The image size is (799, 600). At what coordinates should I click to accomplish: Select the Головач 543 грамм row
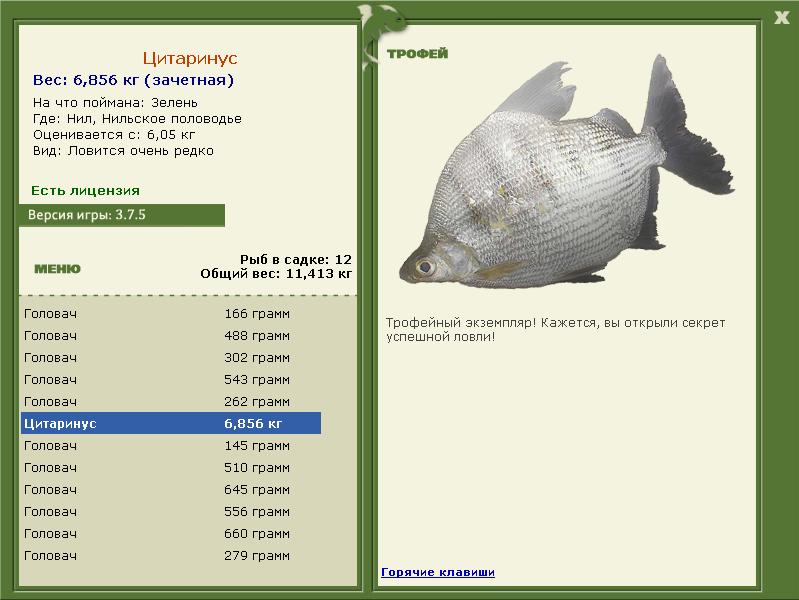pyautogui.click(x=171, y=379)
